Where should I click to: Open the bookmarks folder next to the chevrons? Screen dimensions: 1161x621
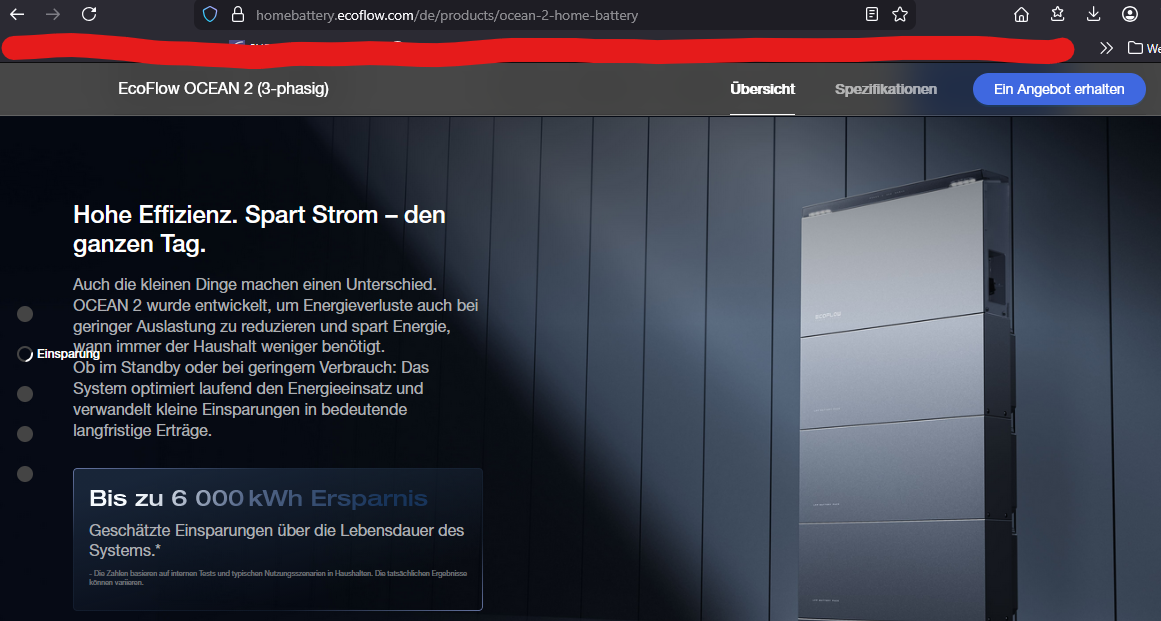1143,48
